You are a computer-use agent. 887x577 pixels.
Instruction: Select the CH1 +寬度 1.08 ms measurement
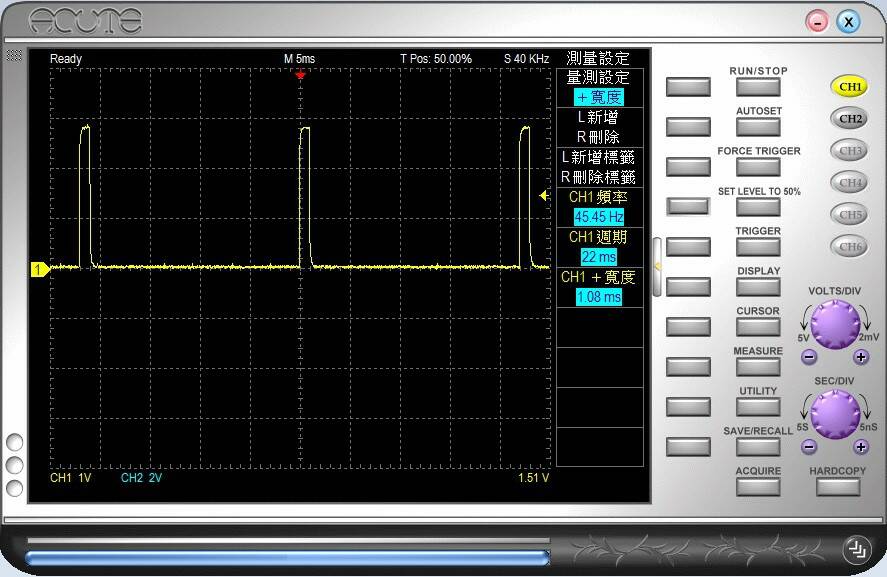click(600, 287)
